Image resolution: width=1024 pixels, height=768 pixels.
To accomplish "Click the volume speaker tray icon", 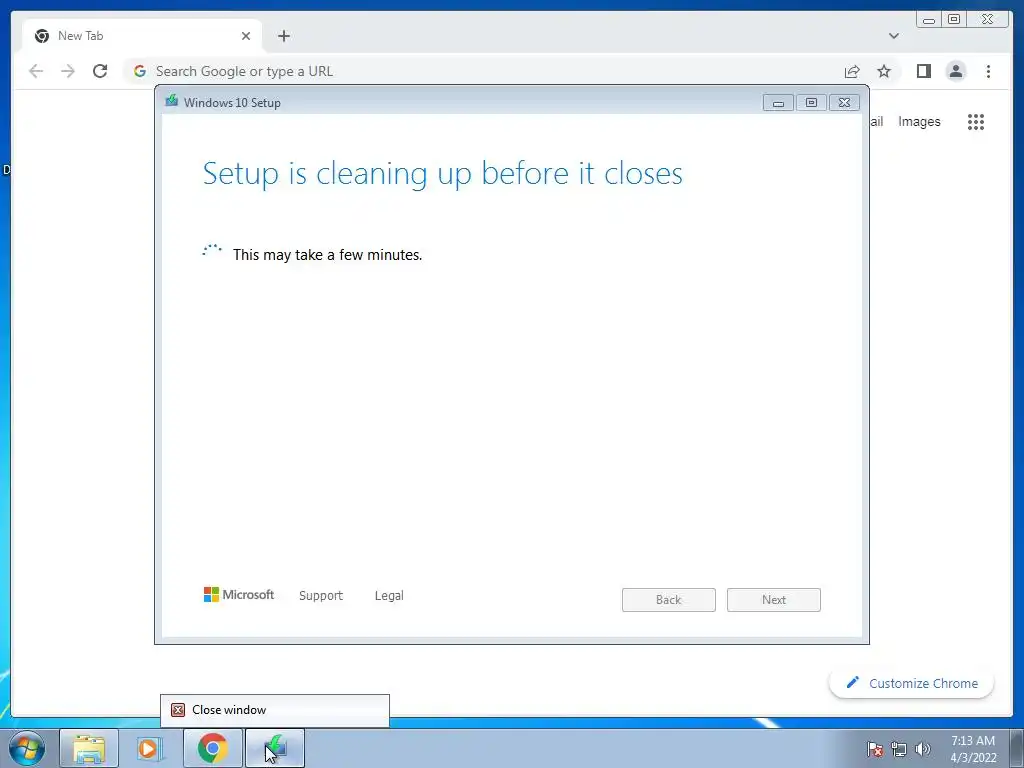I will 922,749.
